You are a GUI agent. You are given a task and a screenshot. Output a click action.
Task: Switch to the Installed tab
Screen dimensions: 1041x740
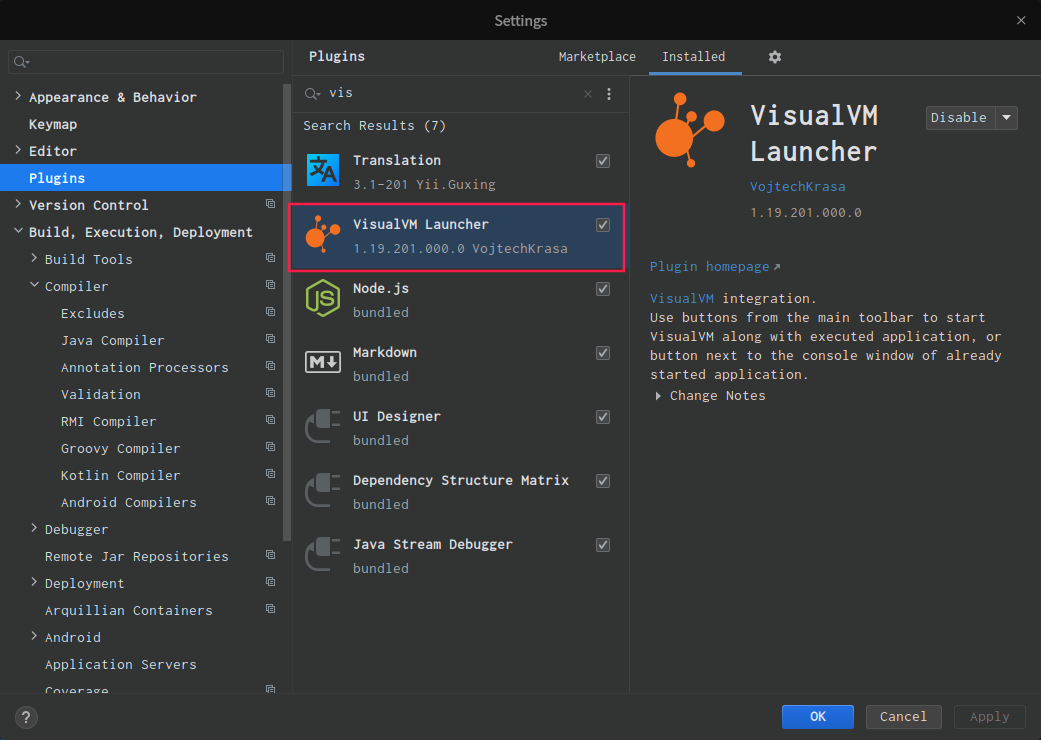(x=694, y=56)
